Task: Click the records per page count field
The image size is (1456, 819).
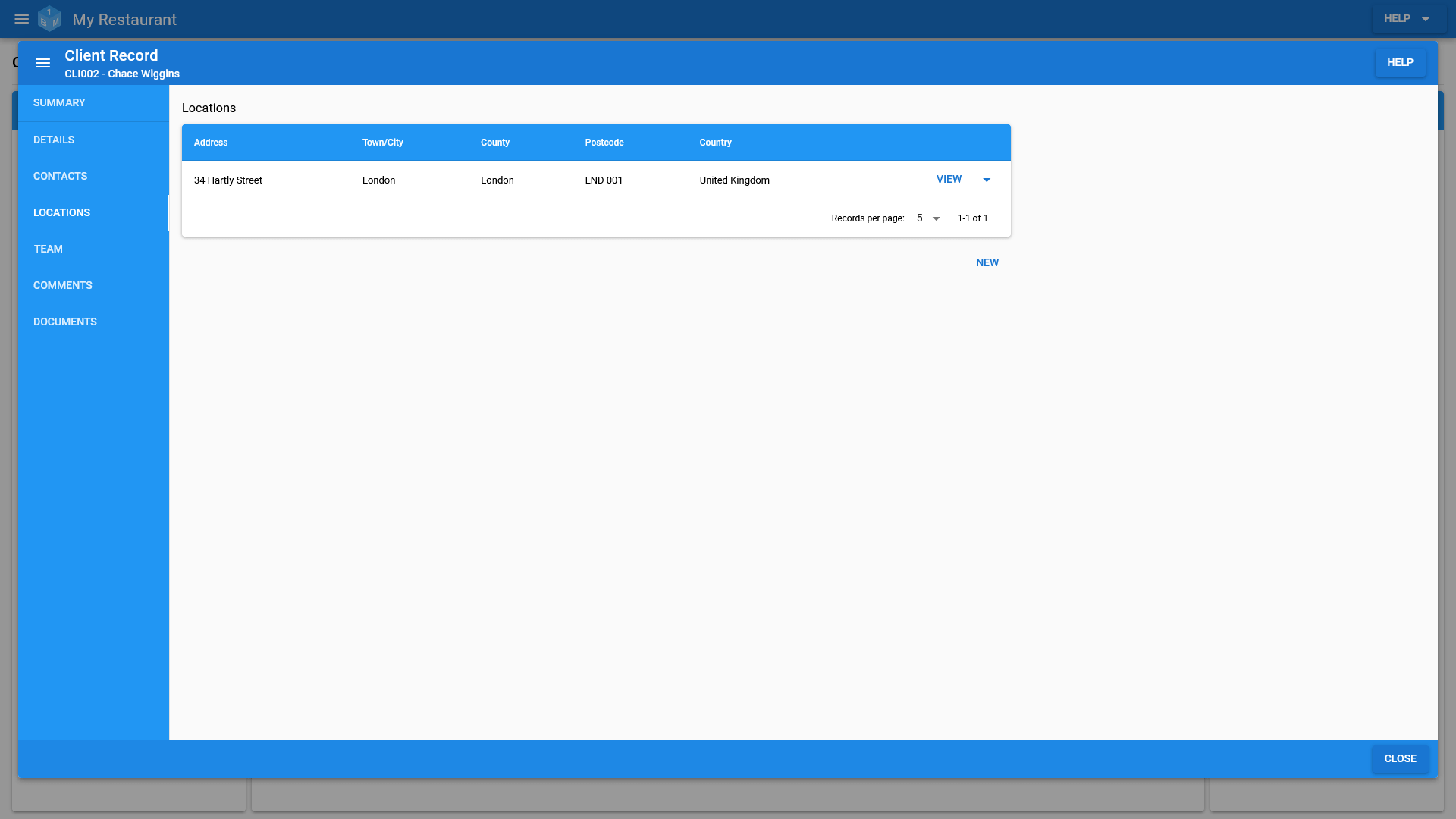Action: [x=924, y=218]
